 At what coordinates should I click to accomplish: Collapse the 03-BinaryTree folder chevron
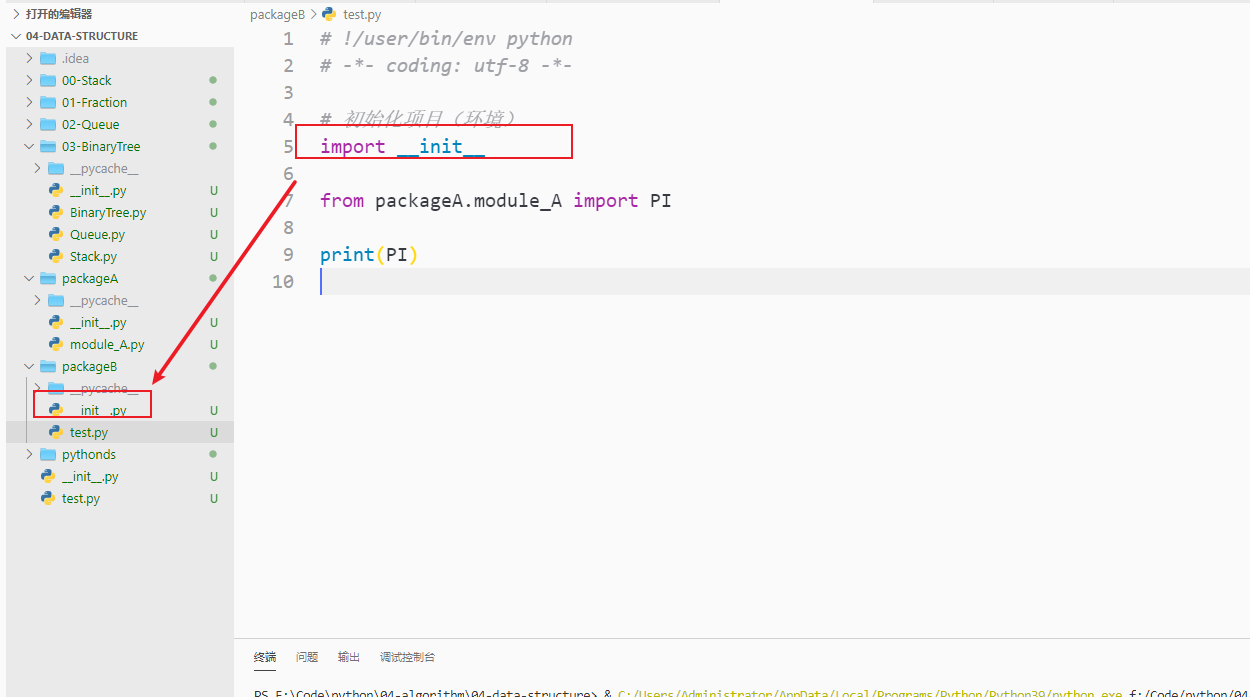click(x=29, y=146)
